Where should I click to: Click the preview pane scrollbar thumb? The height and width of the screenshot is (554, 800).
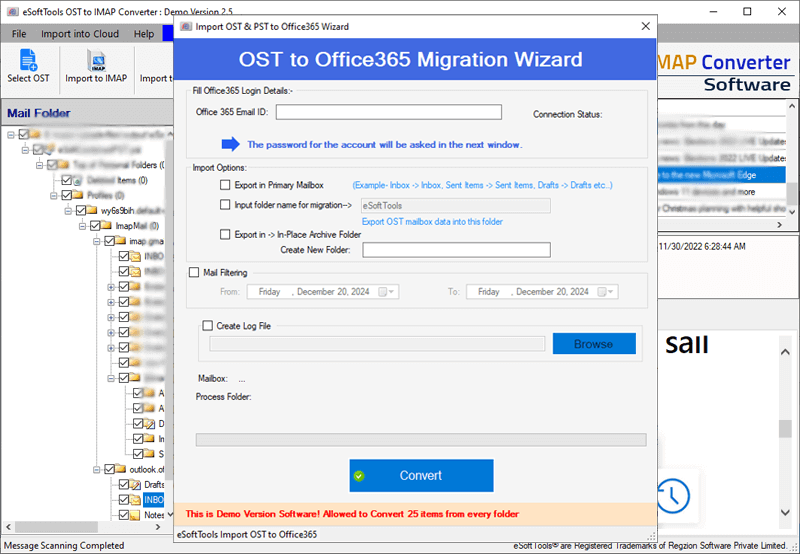785,429
